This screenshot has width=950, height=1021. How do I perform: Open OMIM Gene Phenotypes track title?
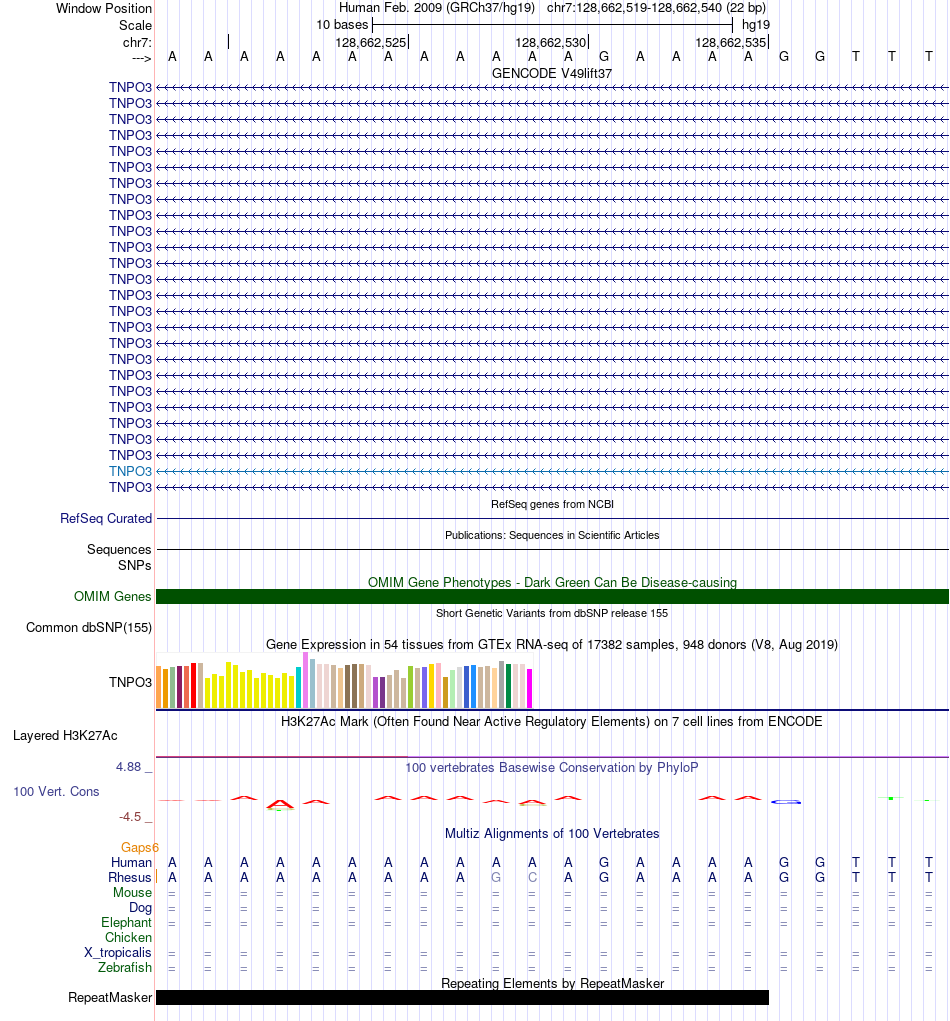552,582
